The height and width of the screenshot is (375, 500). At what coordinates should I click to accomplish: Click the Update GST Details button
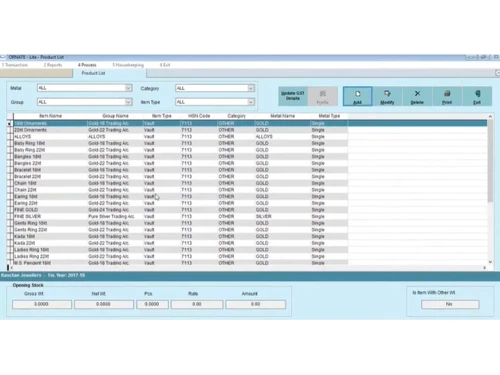(293, 97)
